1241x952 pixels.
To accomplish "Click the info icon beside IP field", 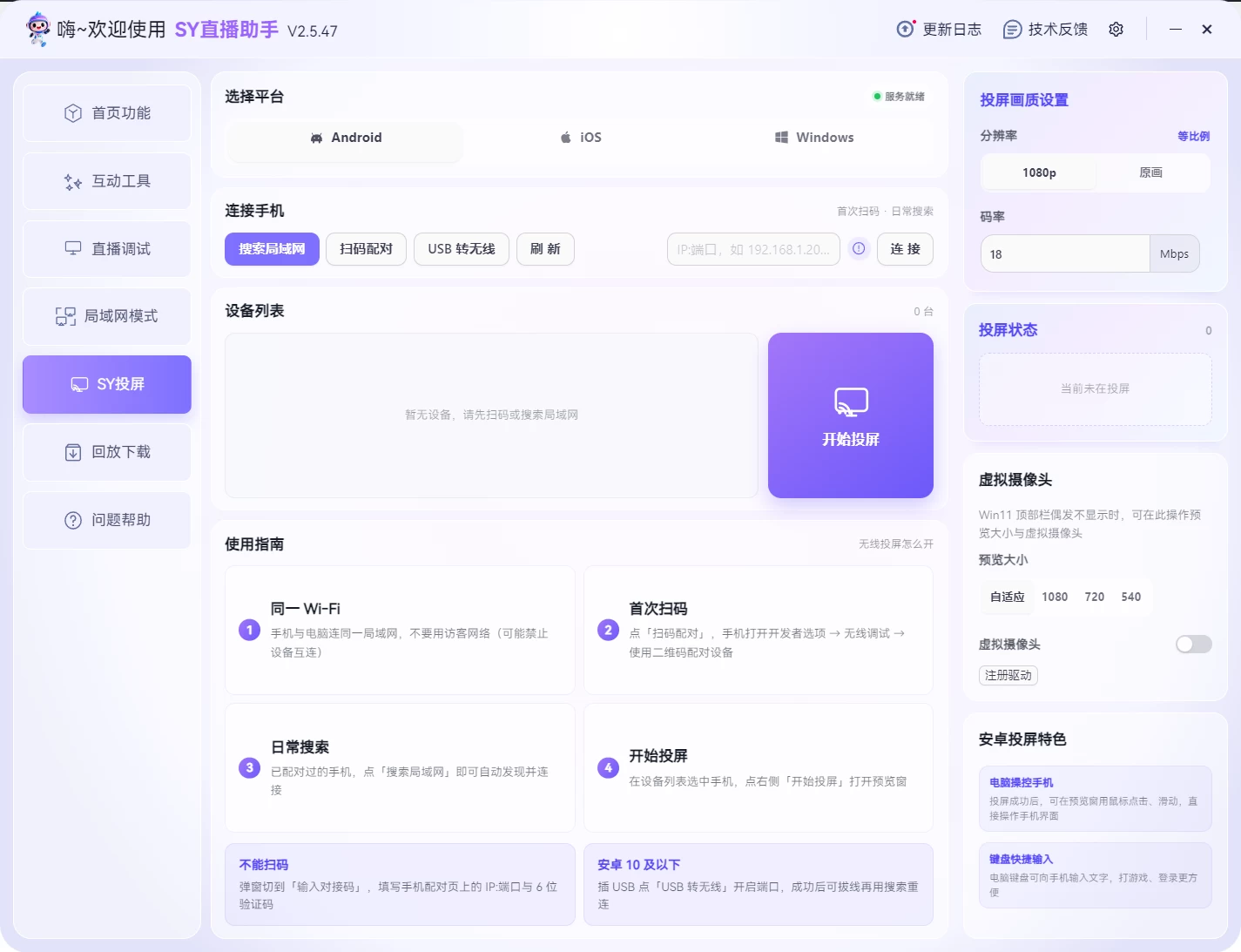I will coord(859,249).
